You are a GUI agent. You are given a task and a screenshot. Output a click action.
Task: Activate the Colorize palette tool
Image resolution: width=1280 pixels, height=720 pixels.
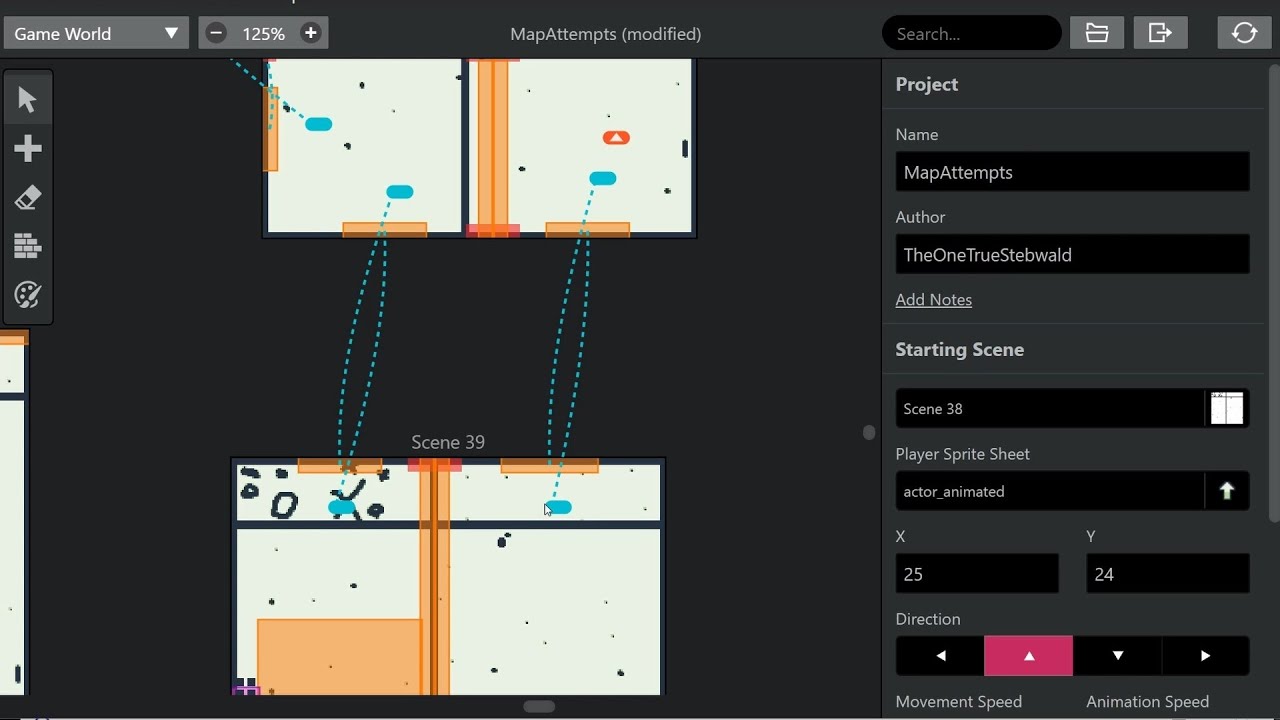point(27,295)
